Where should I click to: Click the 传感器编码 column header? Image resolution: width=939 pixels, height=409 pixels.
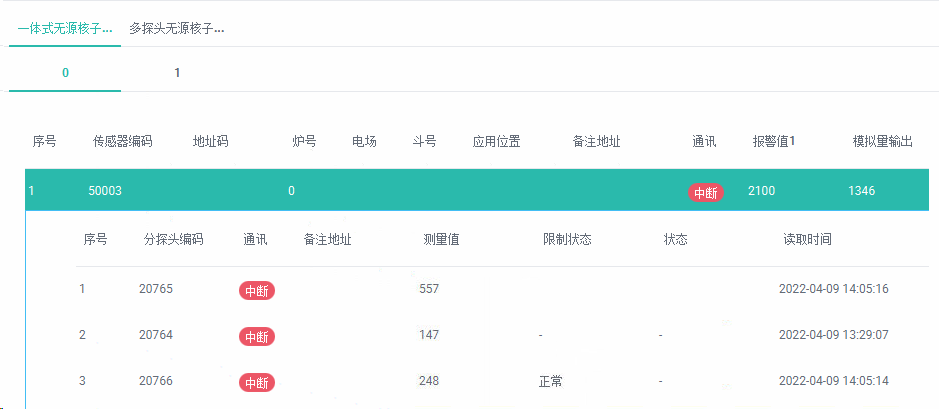(x=123, y=142)
